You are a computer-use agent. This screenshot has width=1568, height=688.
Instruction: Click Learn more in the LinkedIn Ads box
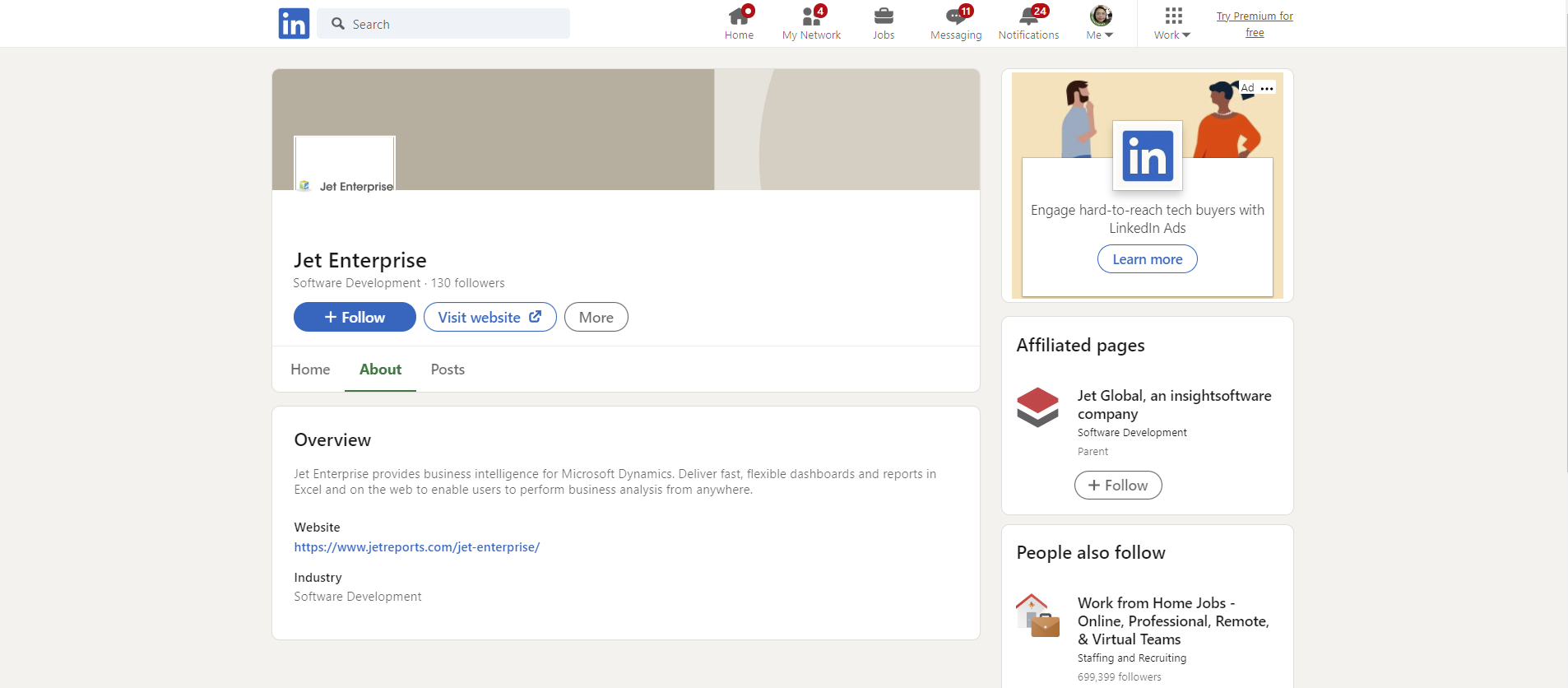pos(1148,259)
